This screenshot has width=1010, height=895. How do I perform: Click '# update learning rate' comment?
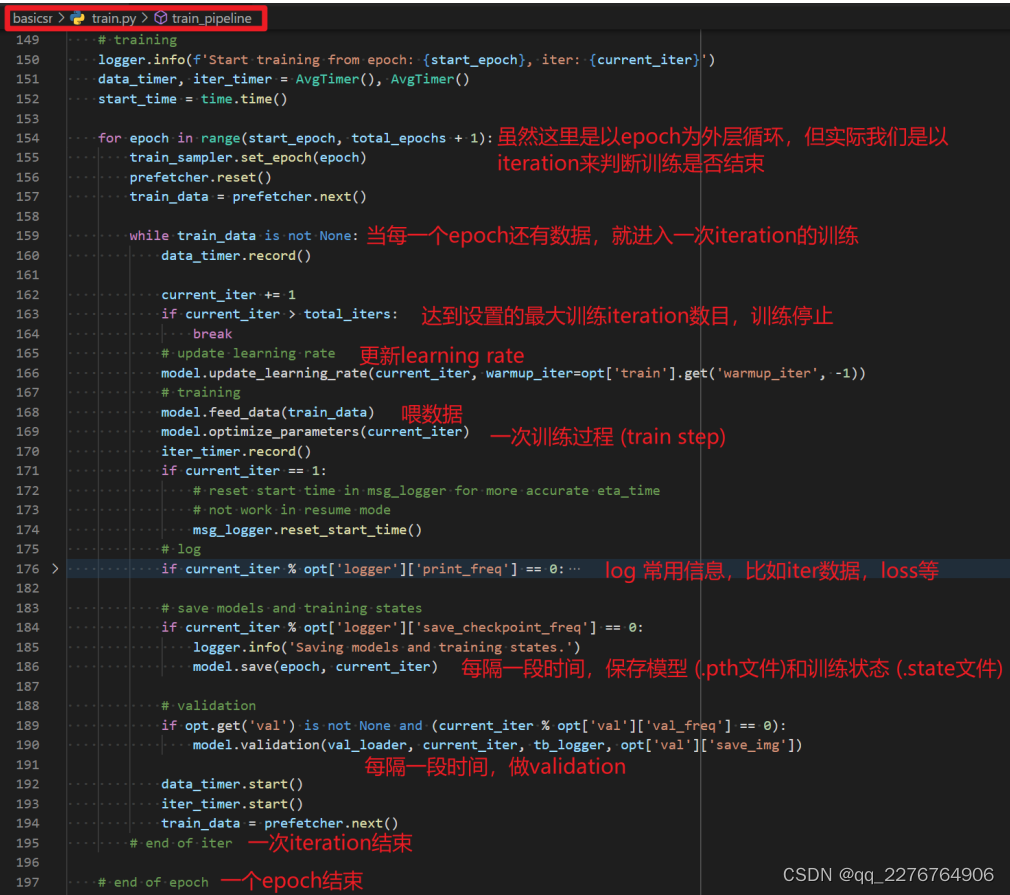(248, 353)
